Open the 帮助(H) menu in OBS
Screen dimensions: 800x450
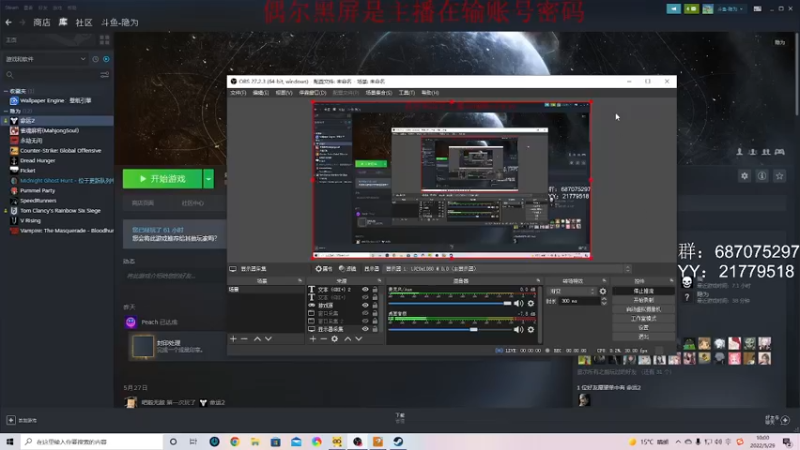coord(430,93)
